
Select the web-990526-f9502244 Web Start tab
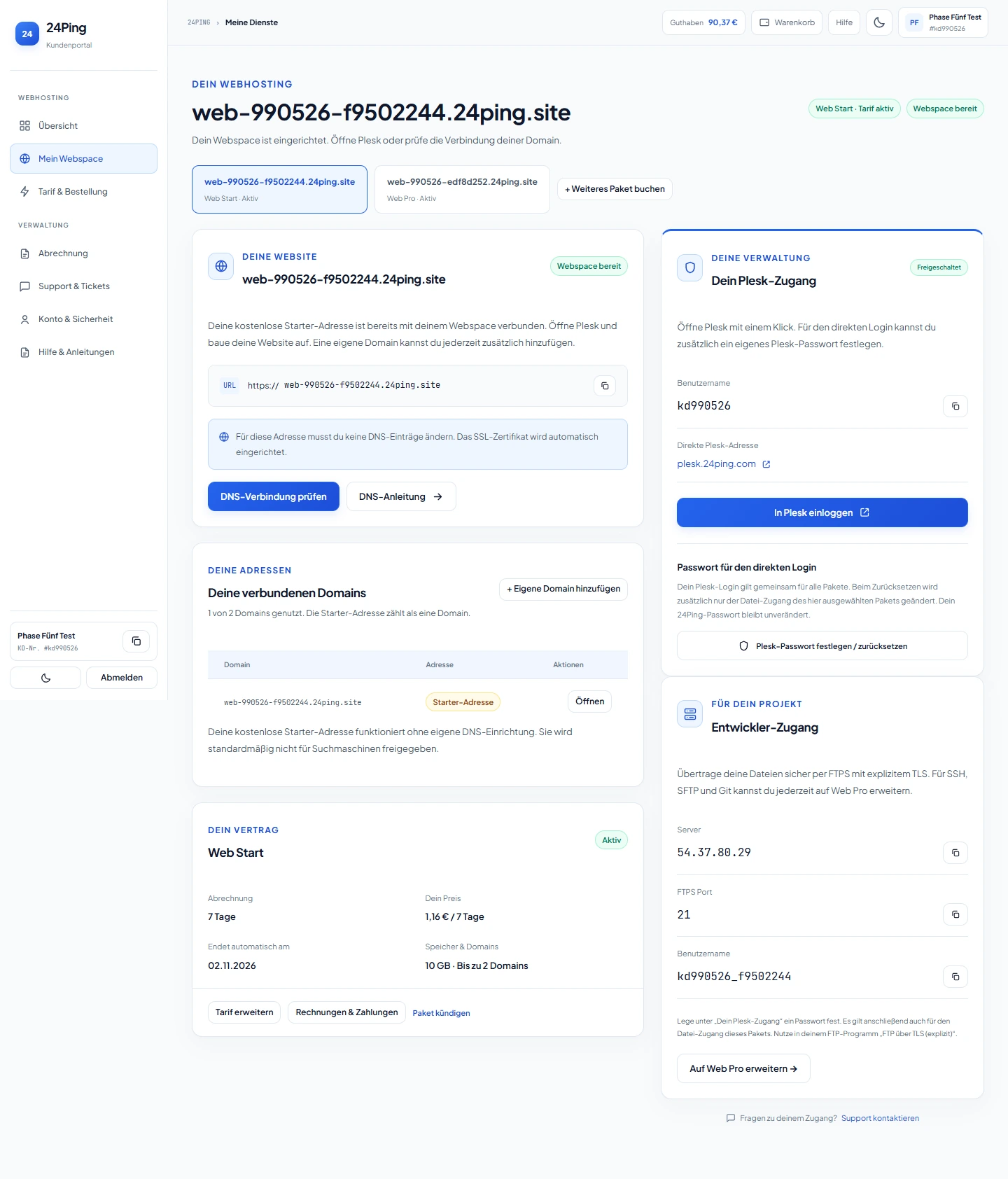279,189
